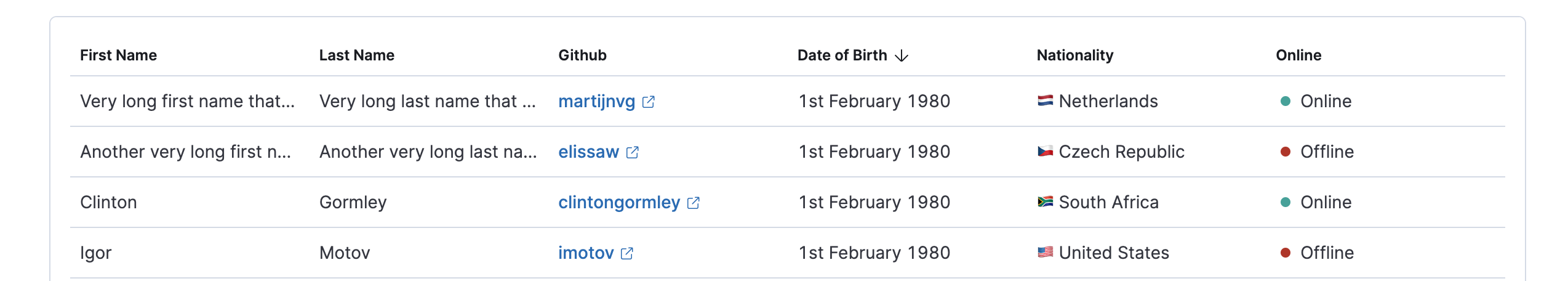Toggle the Date of Birth sort arrow
The height and width of the screenshot is (281, 1568).
pyautogui.click(x=902, y=55)
